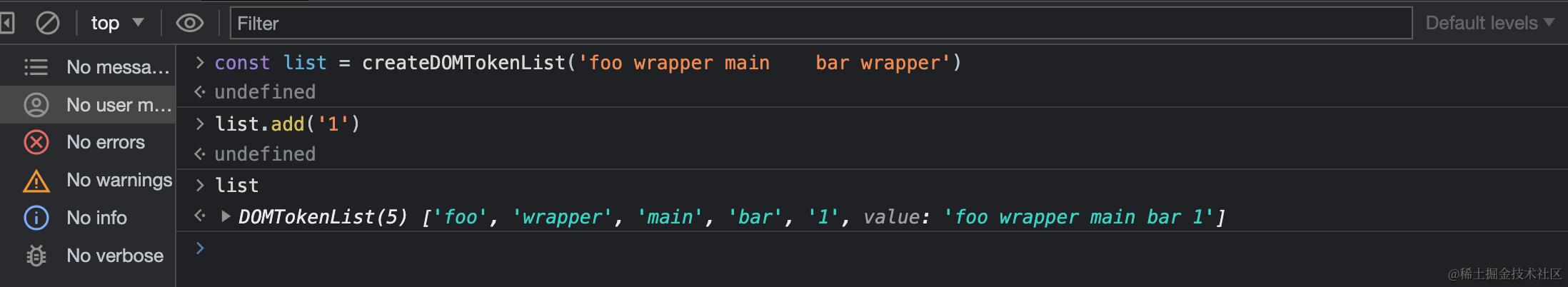Click the blue info circle icon

pos(36,218)
